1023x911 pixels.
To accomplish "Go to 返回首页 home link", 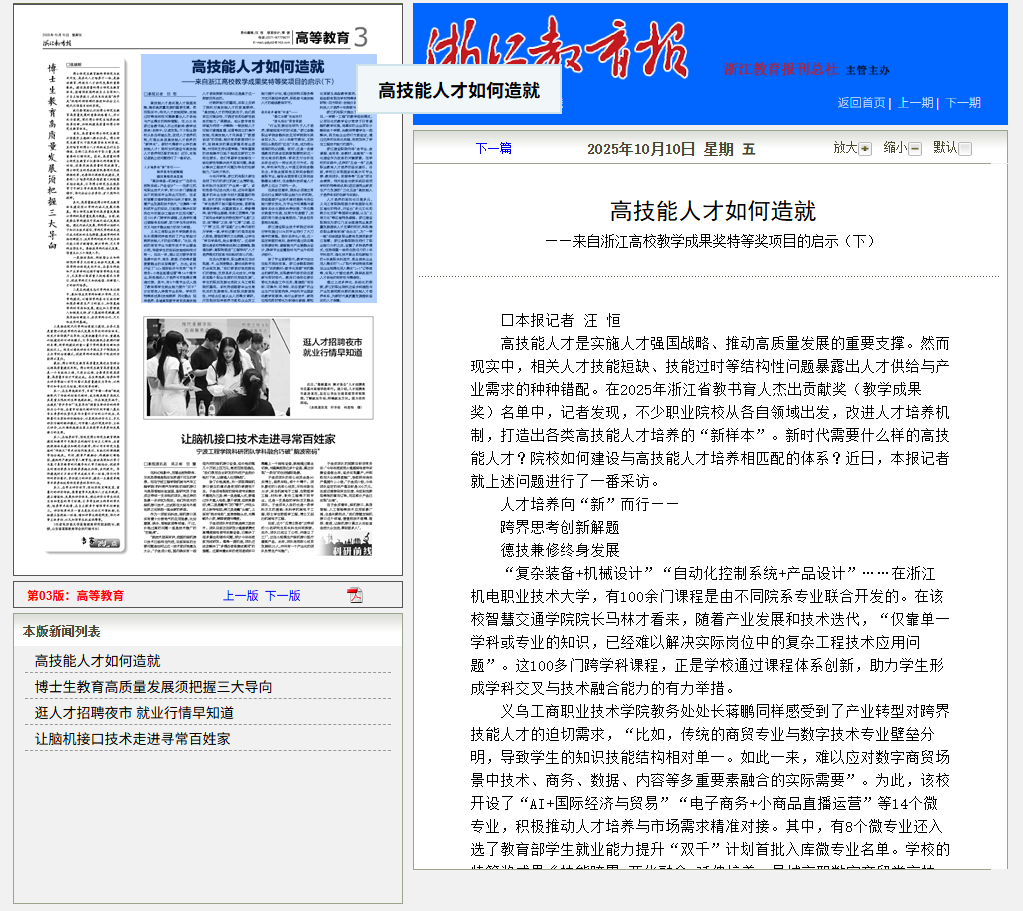I will pyautogui.click(x=861, y=103).
